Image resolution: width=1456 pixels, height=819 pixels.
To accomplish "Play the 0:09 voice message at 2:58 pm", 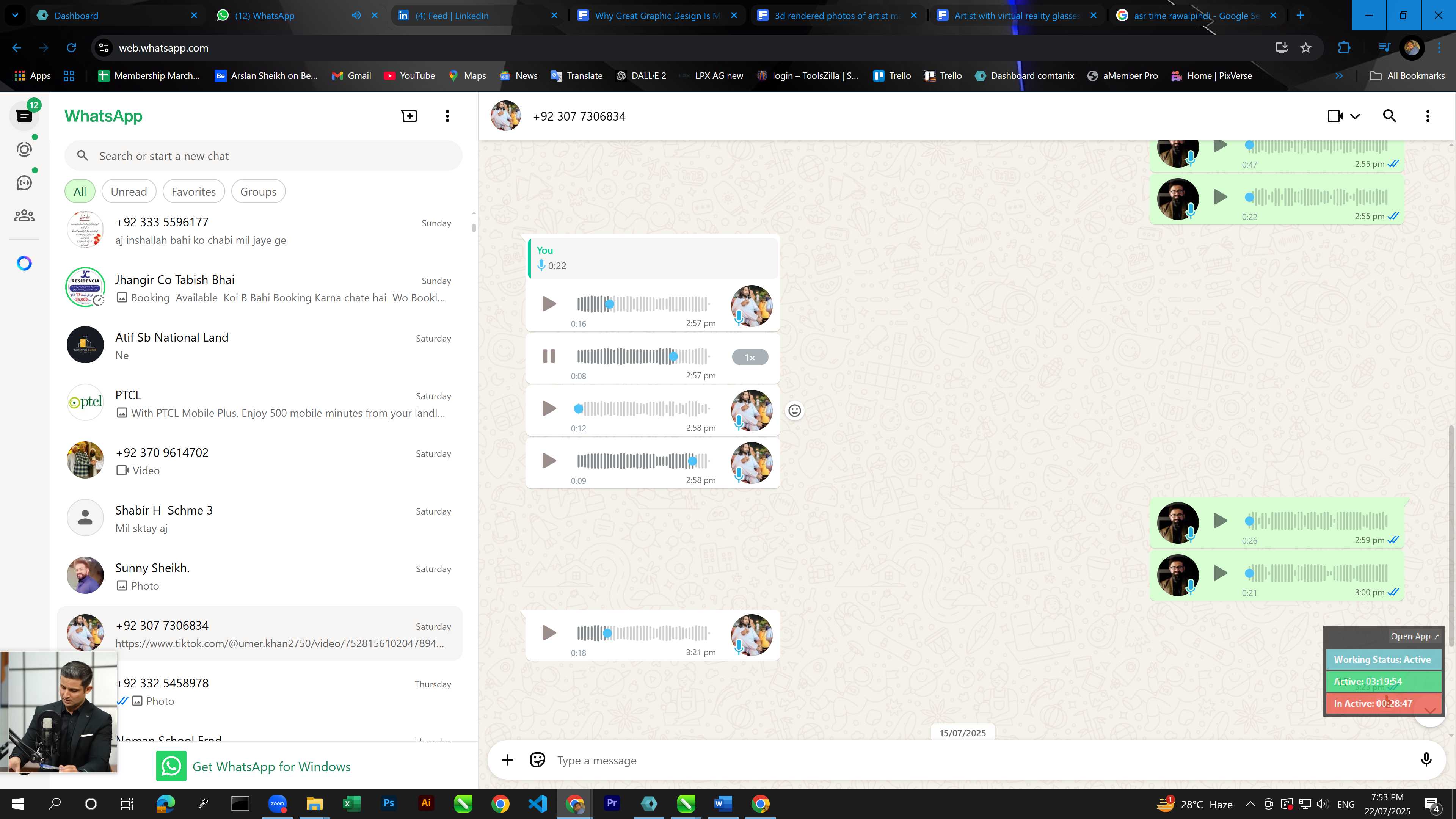I will point(549,461).
